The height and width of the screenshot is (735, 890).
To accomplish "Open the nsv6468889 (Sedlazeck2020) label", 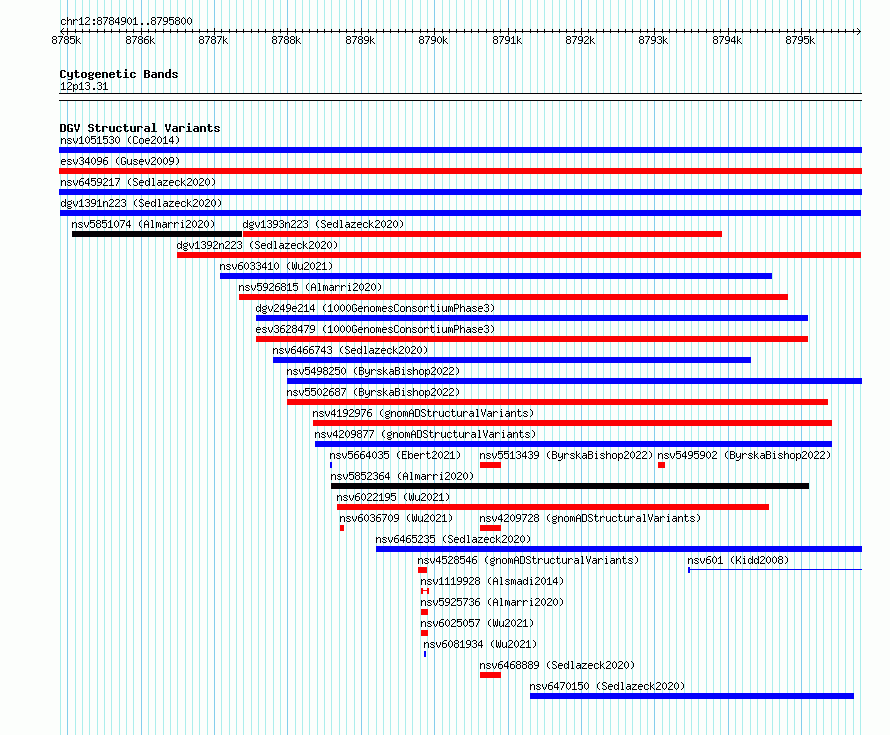I will (557, 665).
